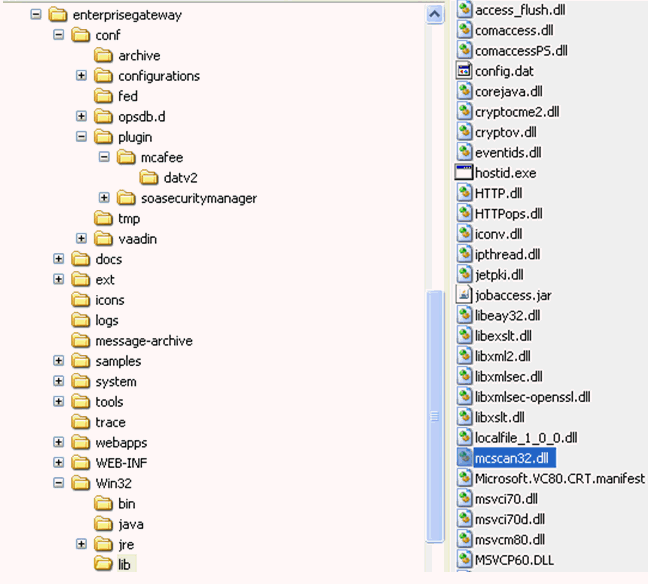The image size is (648, 584).
Task: Click the conf folder icon
Action: coord(80,35)
